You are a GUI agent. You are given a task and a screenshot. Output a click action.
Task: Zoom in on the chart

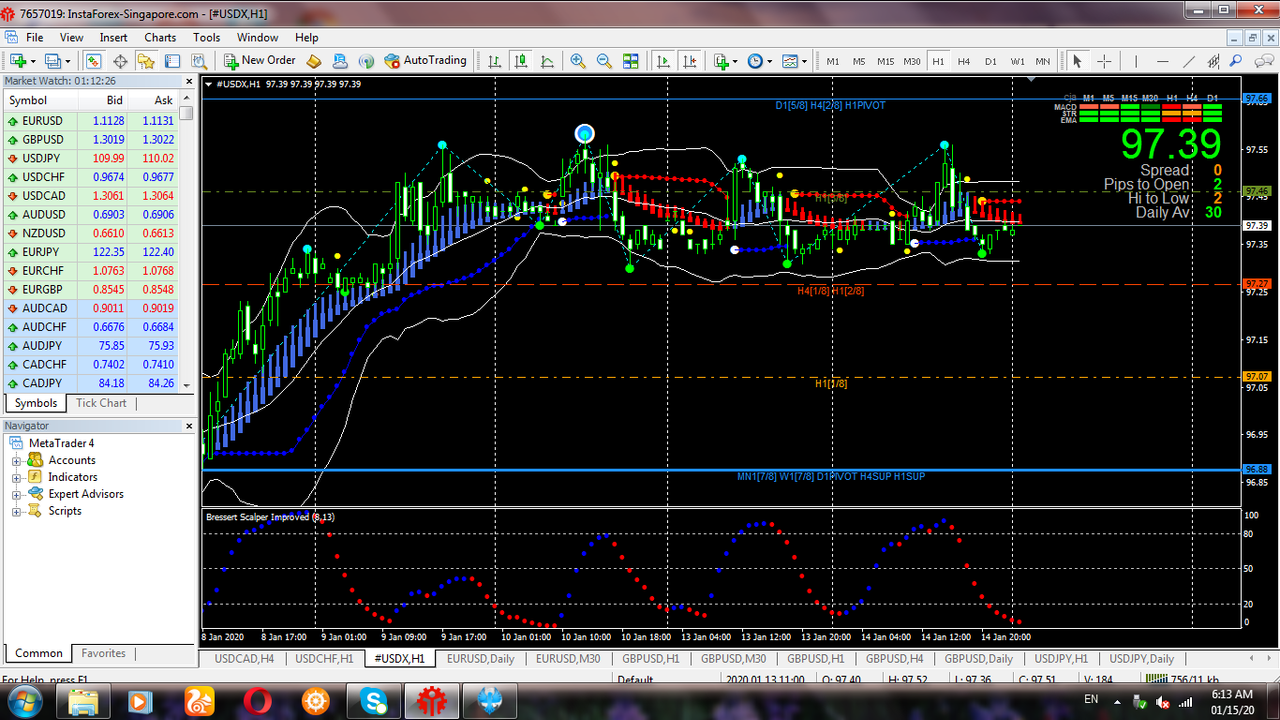point(578,61)
